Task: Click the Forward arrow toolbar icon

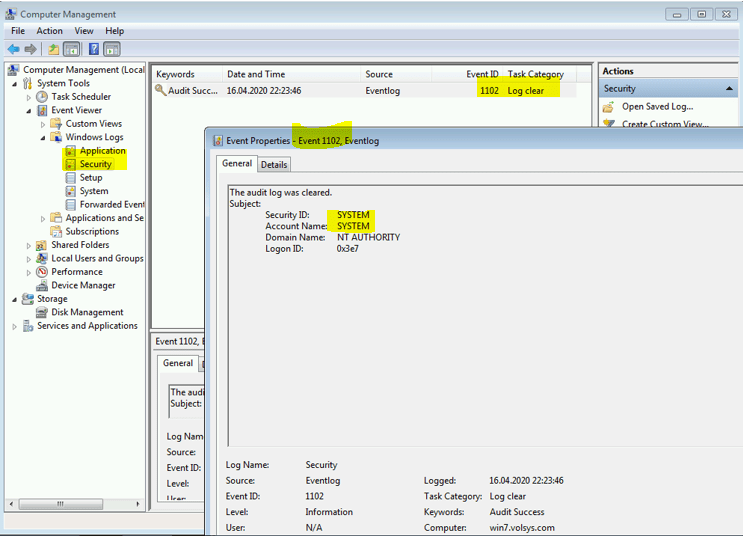Action: click(31, 49)
